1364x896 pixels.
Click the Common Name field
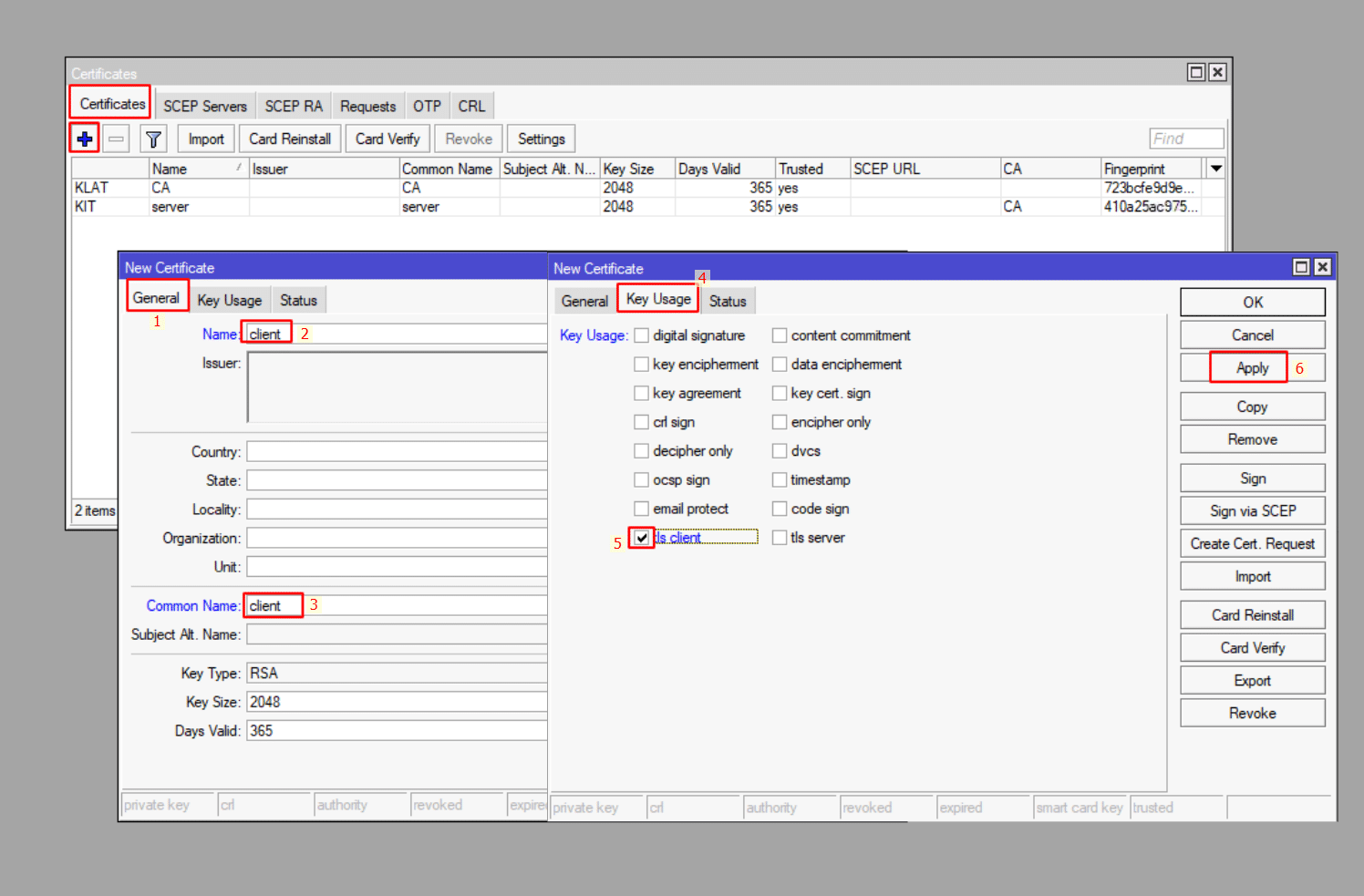tap(397, 605)
